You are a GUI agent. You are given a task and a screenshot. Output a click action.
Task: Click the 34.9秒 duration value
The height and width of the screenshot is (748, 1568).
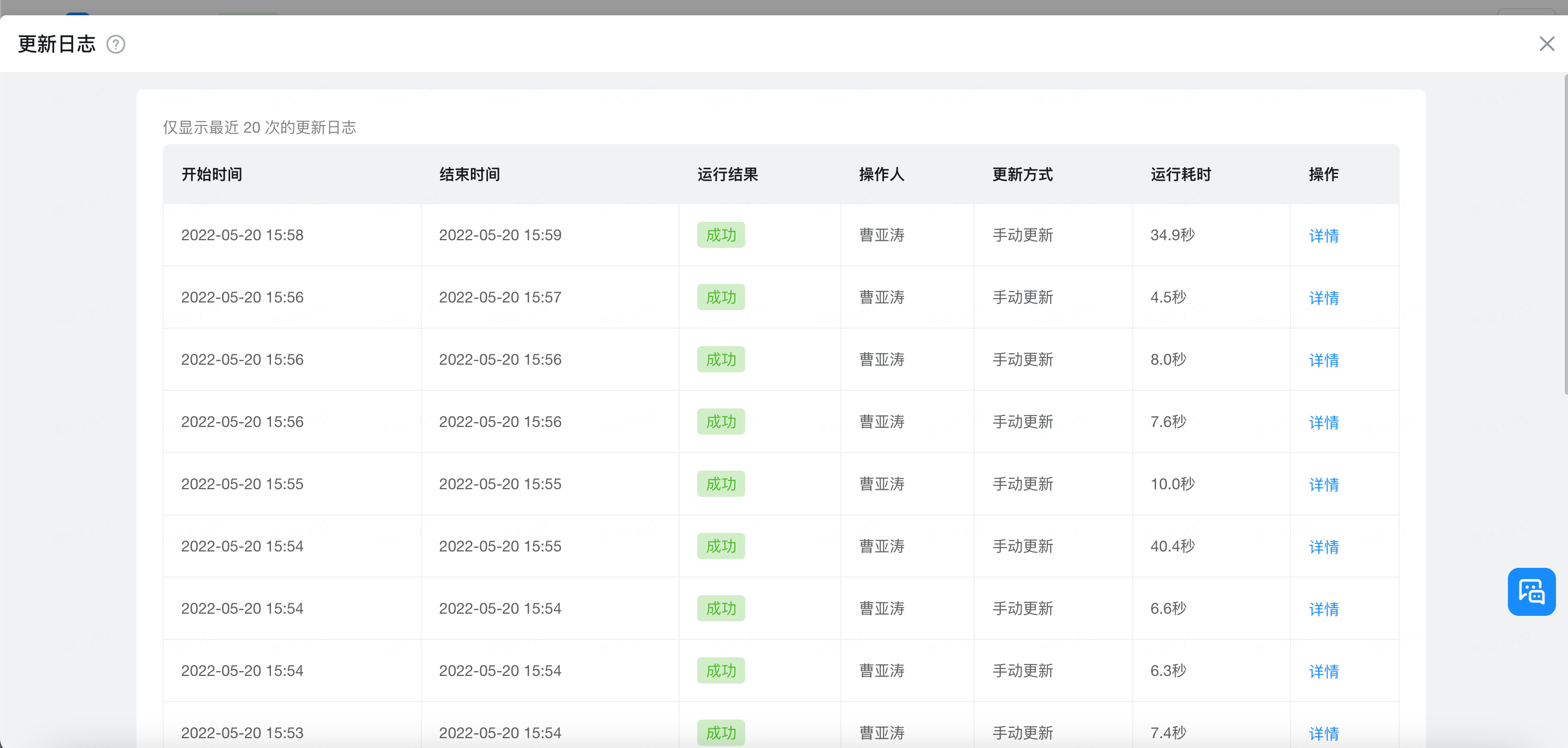1172,235
